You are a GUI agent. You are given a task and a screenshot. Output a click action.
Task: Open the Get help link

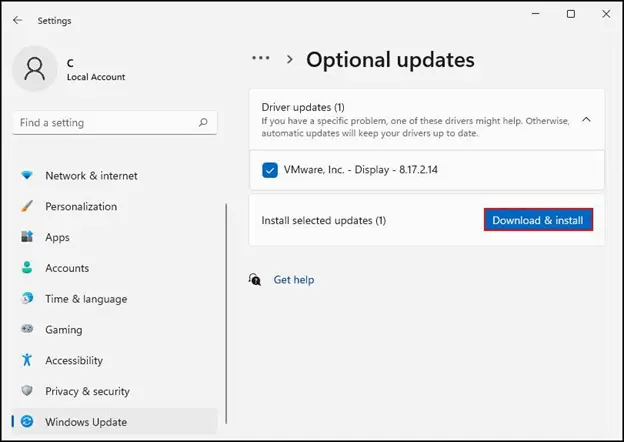click(x=294, y=280)
